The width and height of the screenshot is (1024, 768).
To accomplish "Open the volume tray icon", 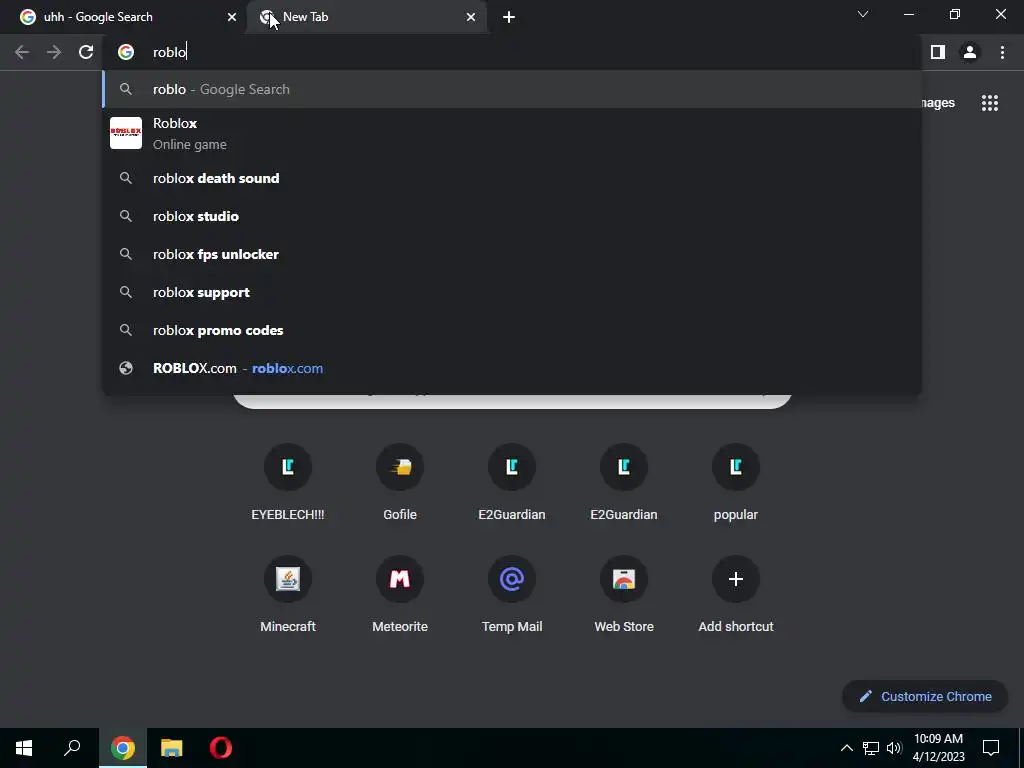I will 894,748.
